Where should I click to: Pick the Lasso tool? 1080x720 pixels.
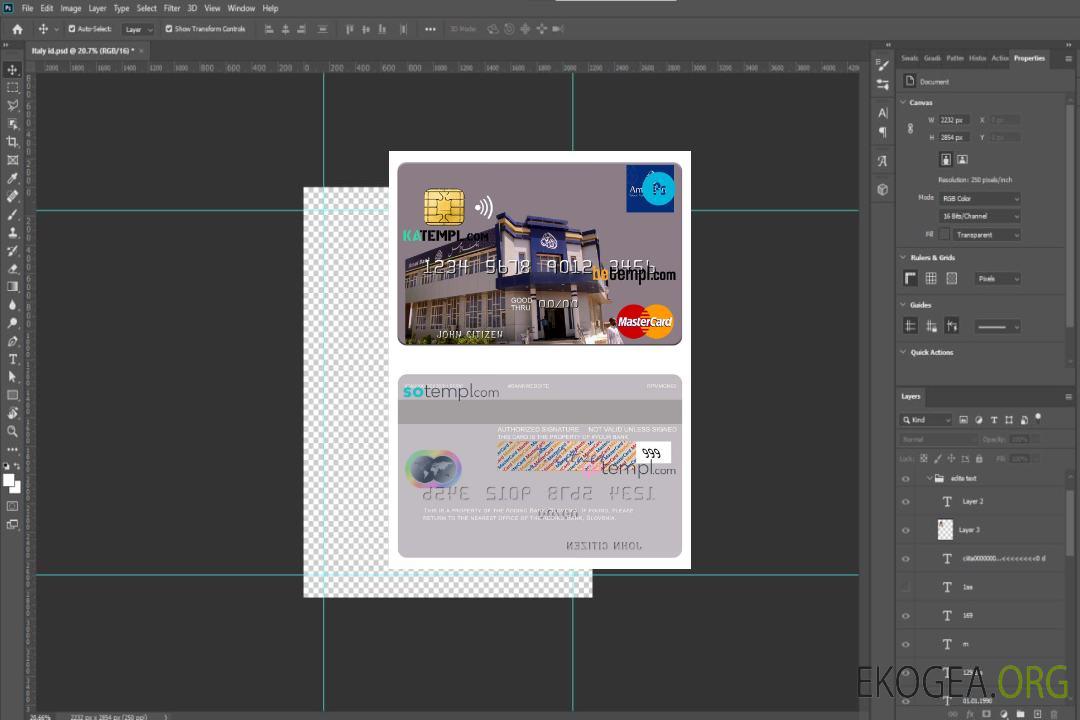pos(13,105)
